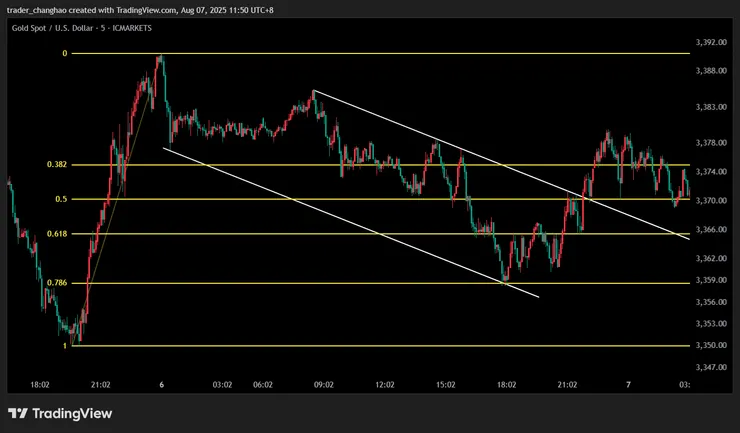Select the Fibonacci level label 0.618
This screenshot has width=740, height=433.
pos(57,234)
